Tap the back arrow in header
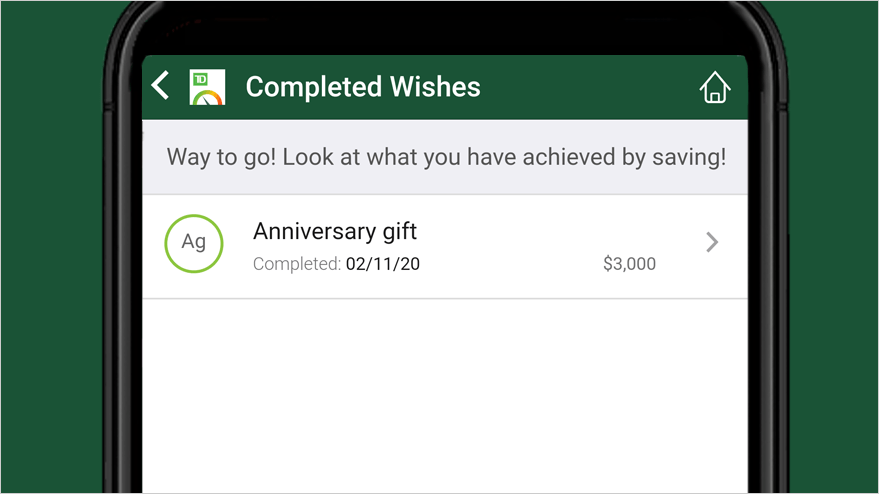Screen dimensions: 879x494 click(x=160, y=86)
